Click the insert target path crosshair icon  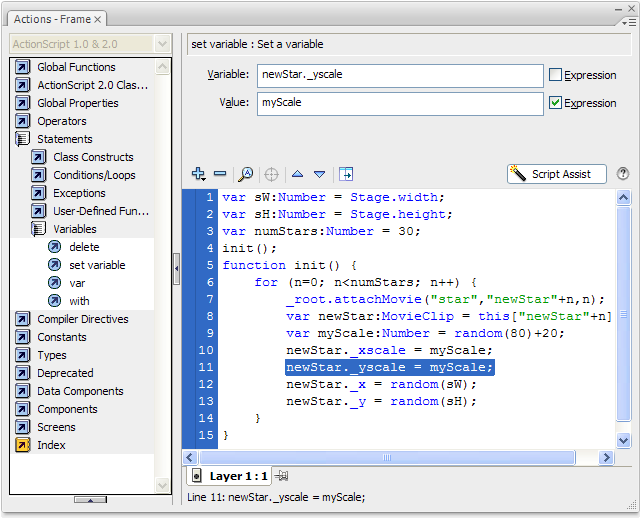tap(271, 174)
